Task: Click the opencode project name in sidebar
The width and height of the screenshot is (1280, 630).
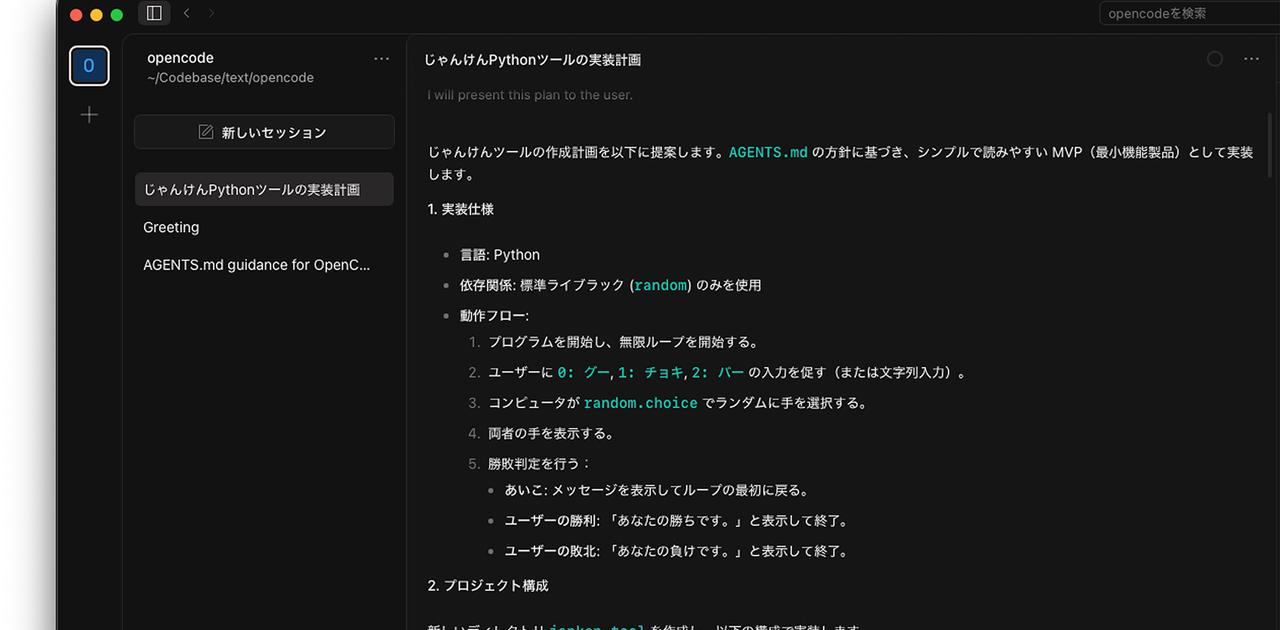Action: point(180,58)
